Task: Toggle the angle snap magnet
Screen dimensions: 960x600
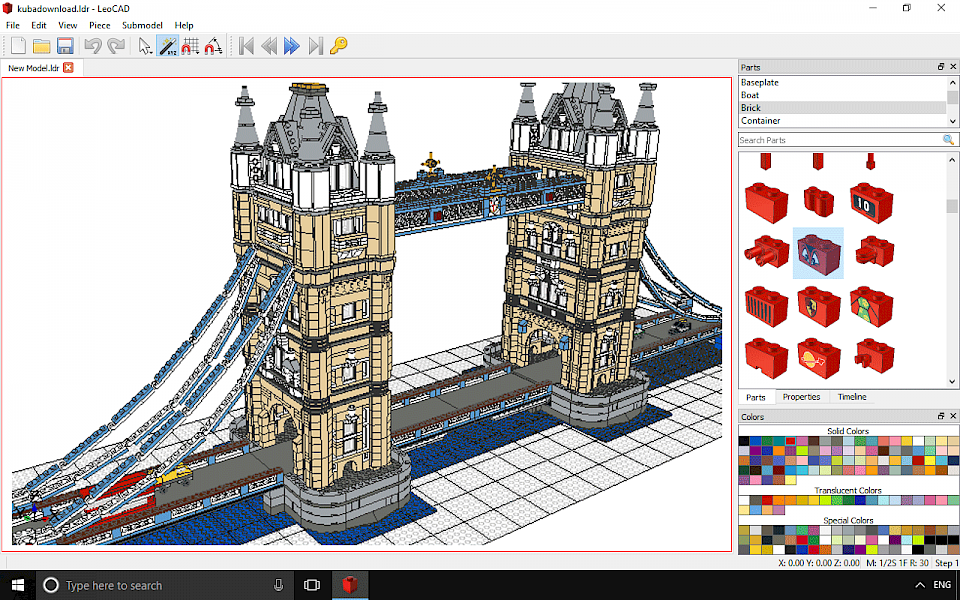Action: pos(213,46)
